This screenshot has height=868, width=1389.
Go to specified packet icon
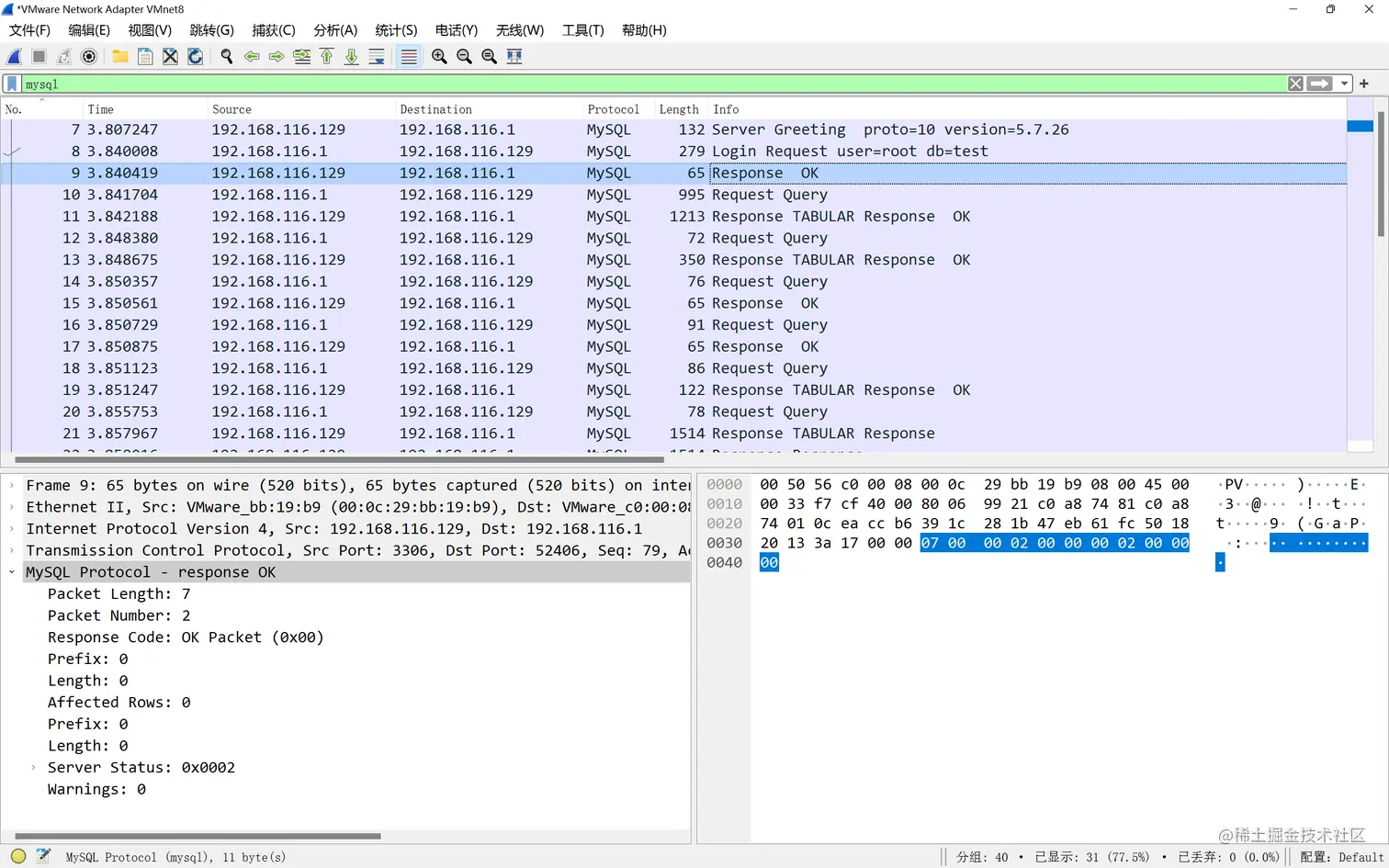tap(301, 57)
